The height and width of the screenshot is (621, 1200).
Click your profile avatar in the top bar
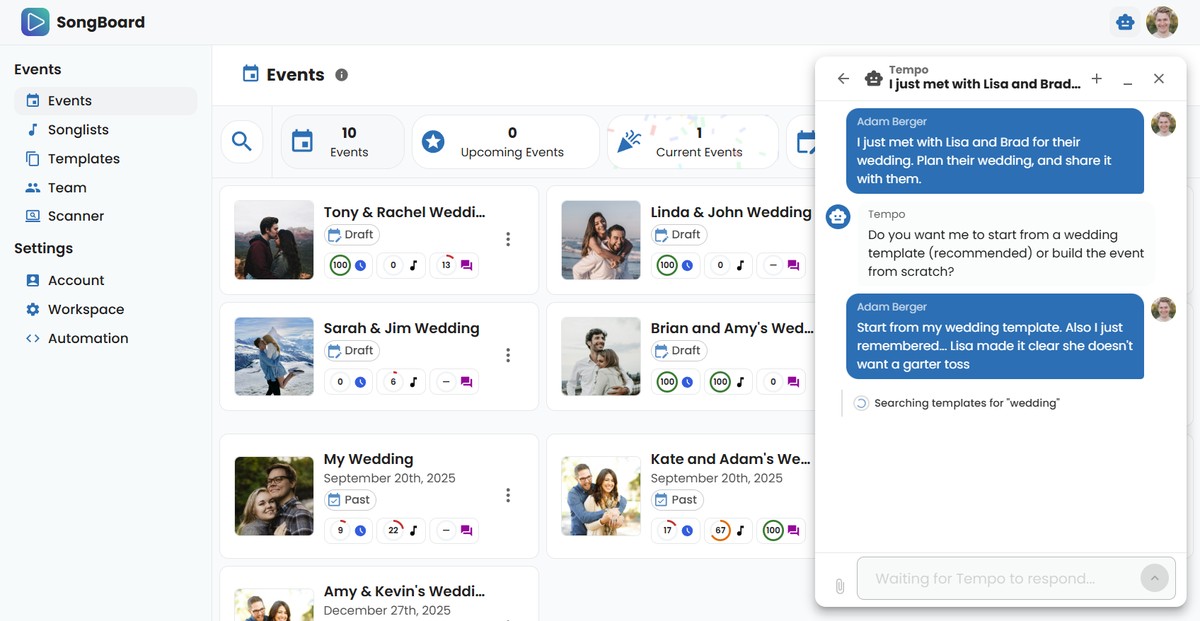pyautogui.click(x=1161, y=20)
